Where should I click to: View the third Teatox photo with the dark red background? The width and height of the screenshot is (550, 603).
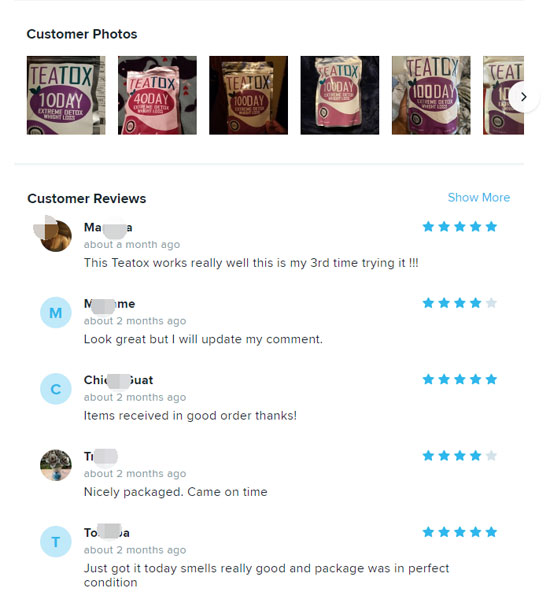[248, 95]
